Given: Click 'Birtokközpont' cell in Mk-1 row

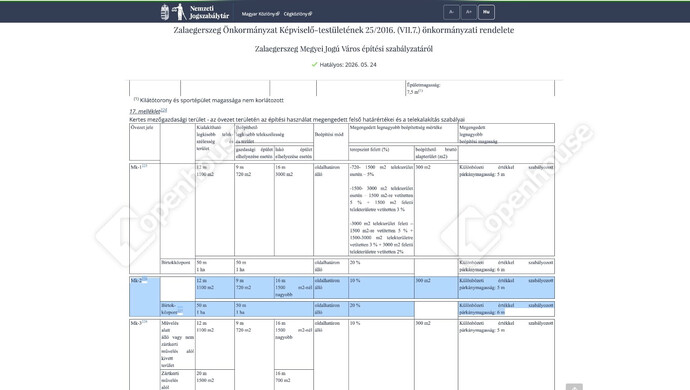Looking at the screenshot, I should point(178,266).
